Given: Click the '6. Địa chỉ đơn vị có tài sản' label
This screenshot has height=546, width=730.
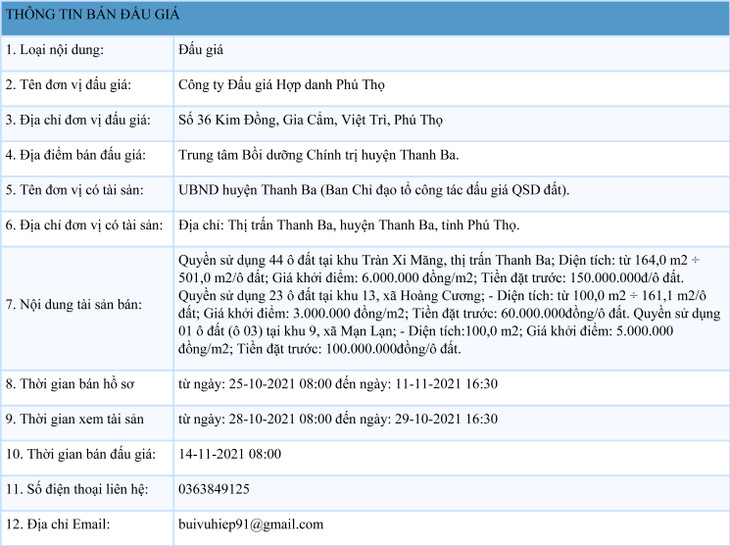Looking at the screenshot, I should click(x=84, y=225).
